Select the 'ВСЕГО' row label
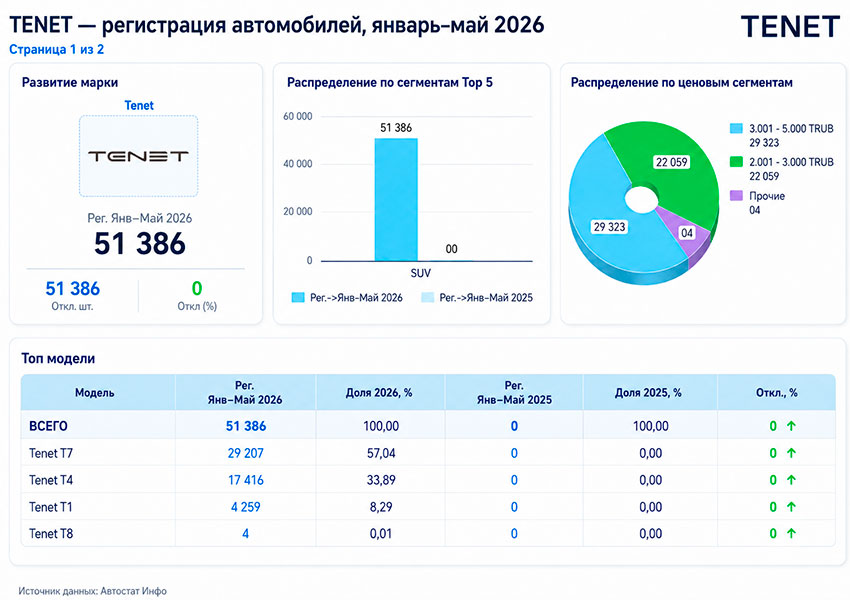This screenshot has width=850, height=600. 48,426
